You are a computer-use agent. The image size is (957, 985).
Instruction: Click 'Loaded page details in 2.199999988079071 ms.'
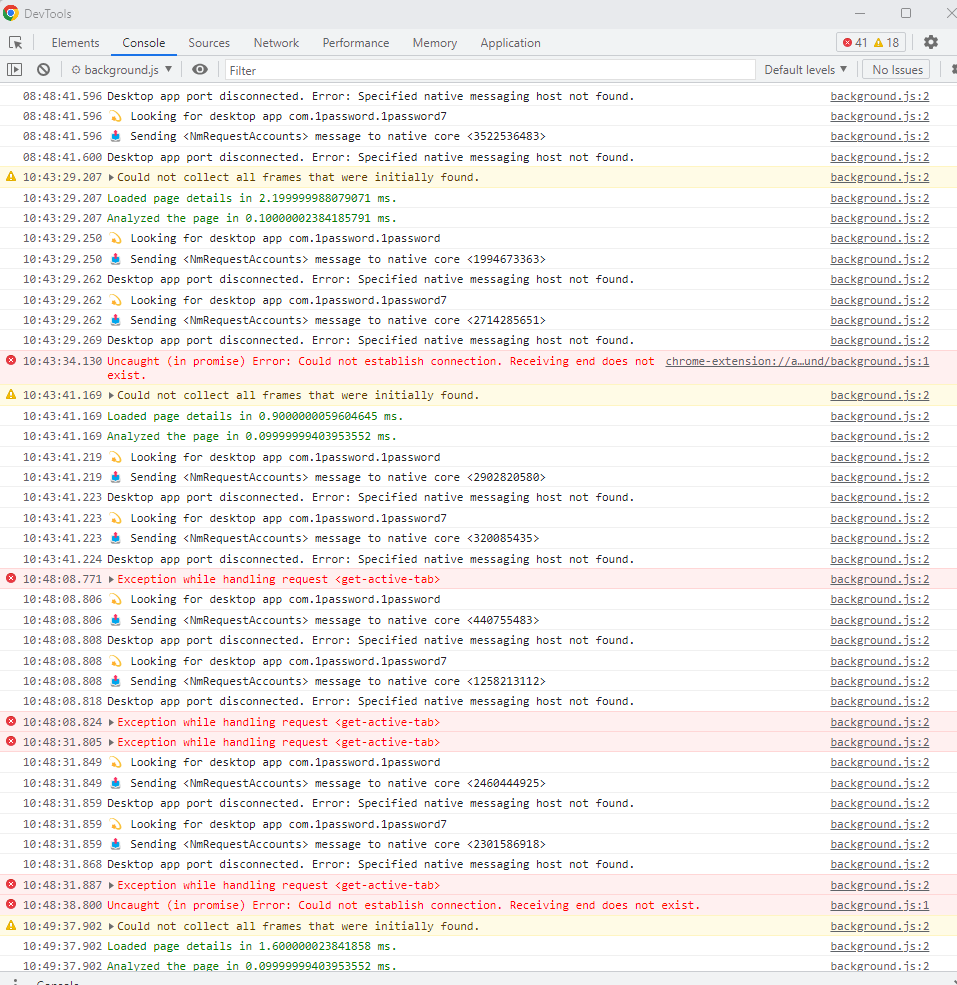tap(252, 198)
